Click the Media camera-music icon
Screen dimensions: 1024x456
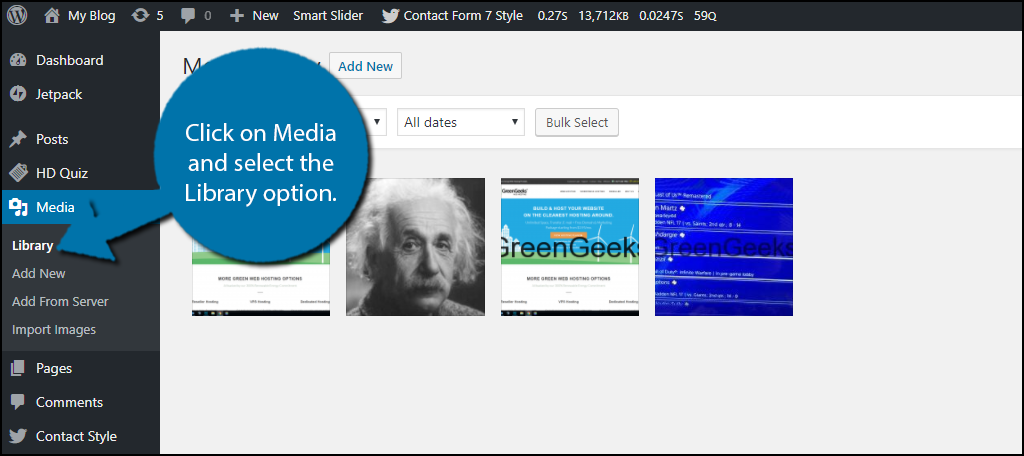click(18, 207)
